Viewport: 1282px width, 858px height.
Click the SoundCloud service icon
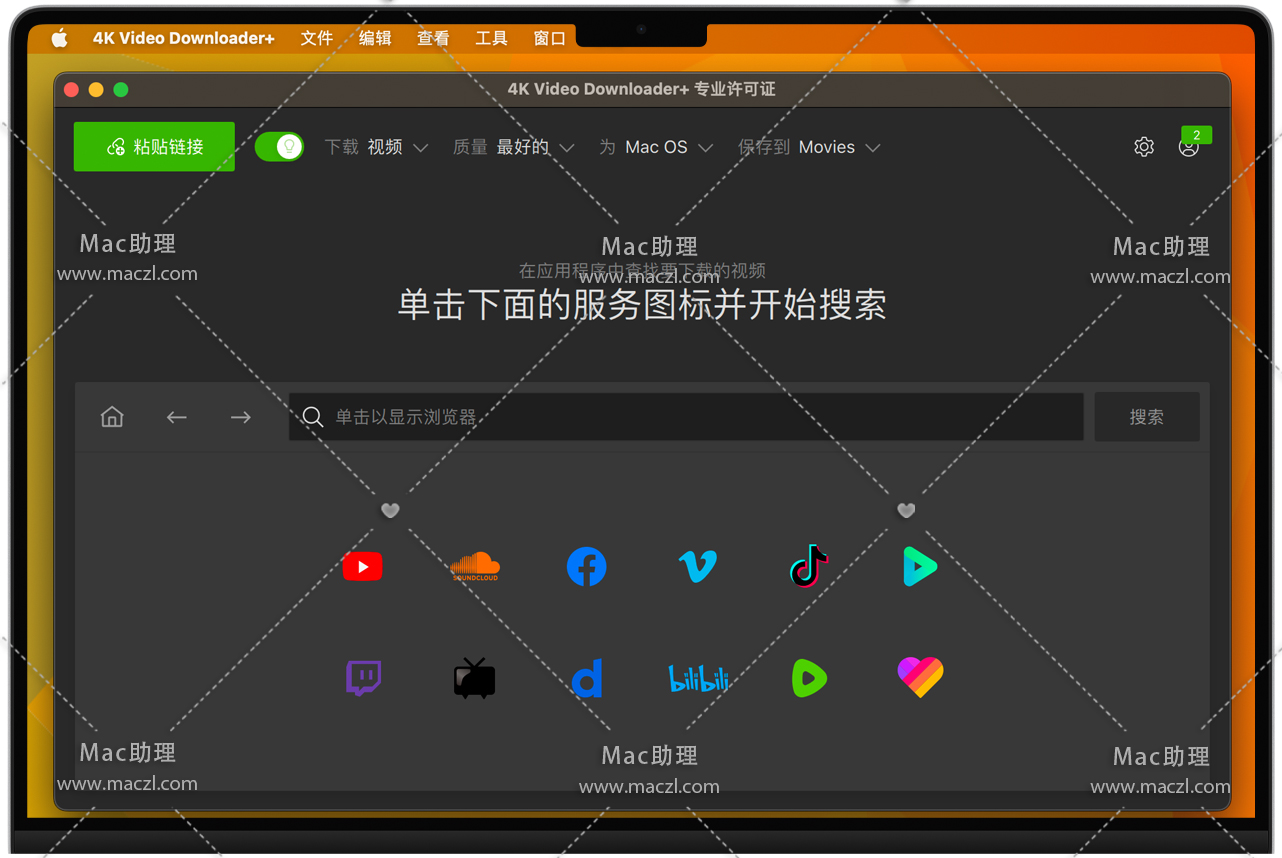click(474, 567)
